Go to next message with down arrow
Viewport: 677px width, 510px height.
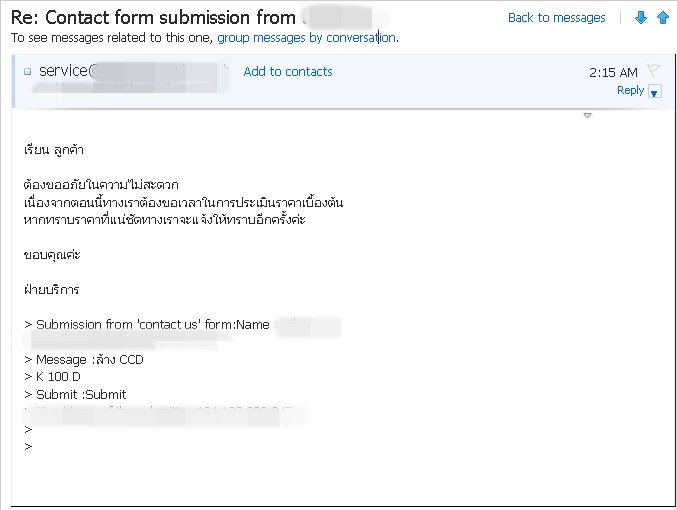[x=642, y=18]
